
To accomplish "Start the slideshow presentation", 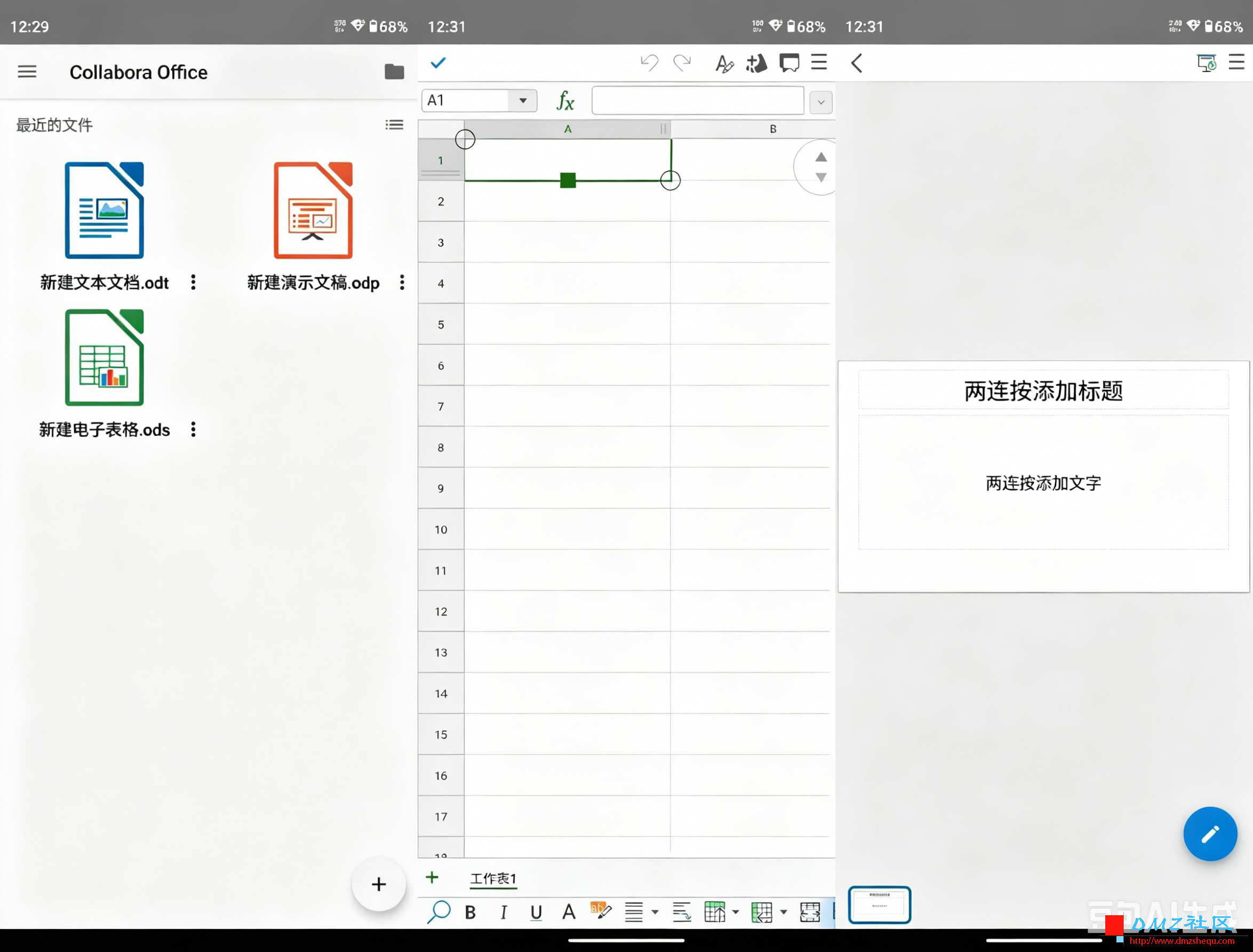I will tap(1206, 62).
